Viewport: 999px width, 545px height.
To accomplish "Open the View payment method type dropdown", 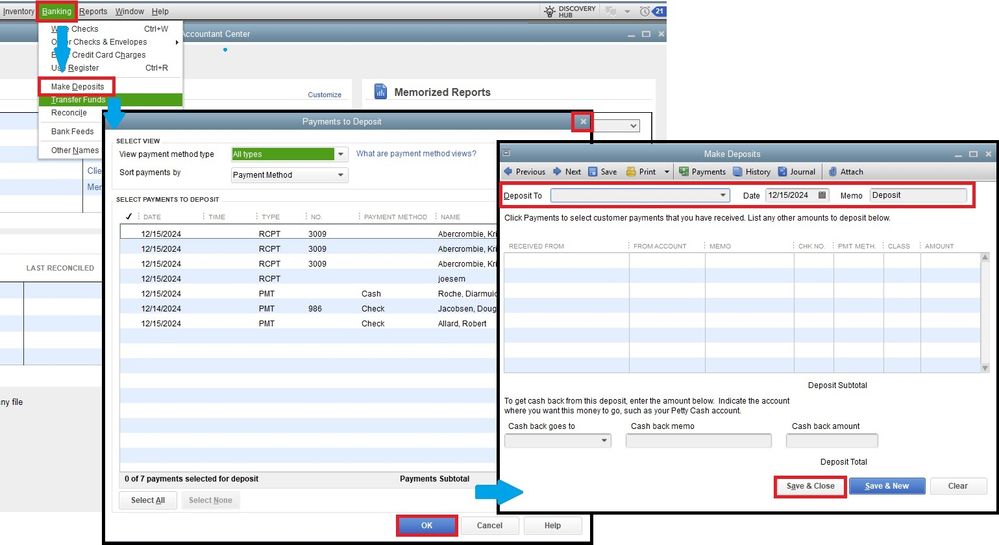I will [341, 154].
